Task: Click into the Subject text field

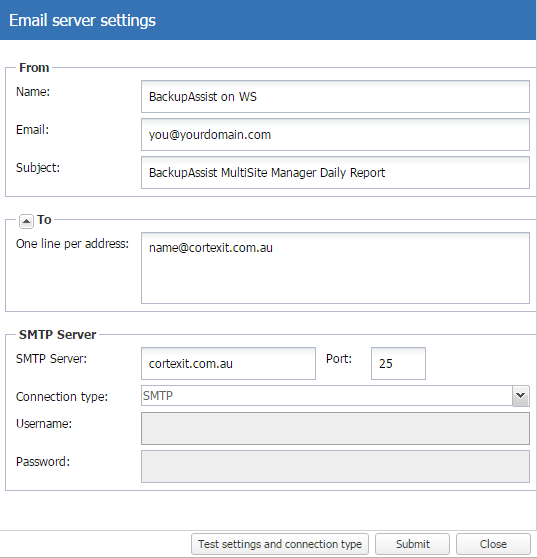Action: tap(335, 173)
